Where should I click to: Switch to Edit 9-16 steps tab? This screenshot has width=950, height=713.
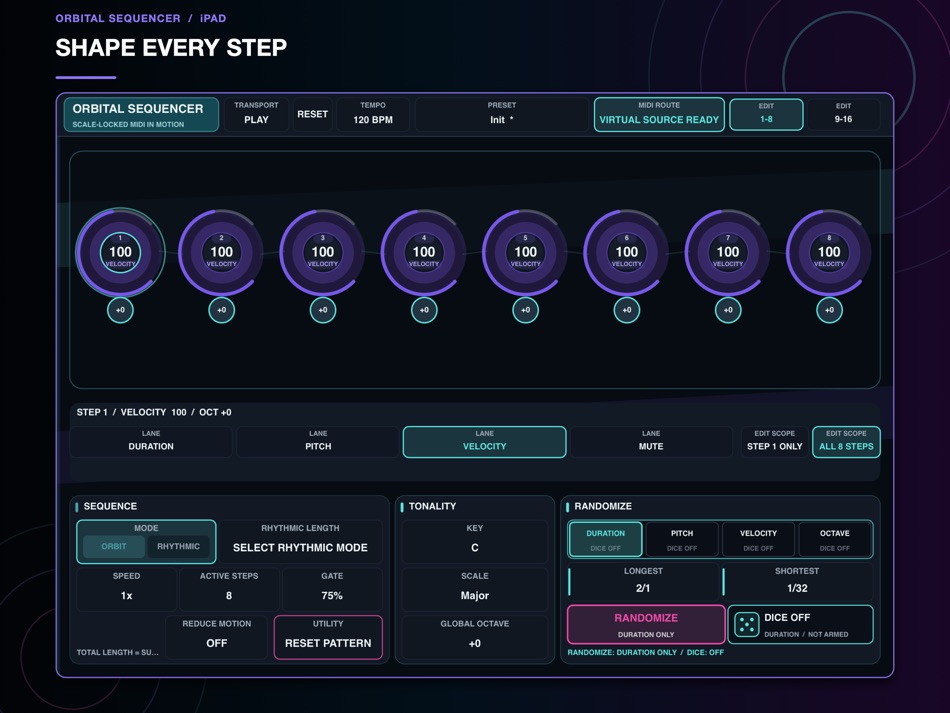click(x=843, y=114)
